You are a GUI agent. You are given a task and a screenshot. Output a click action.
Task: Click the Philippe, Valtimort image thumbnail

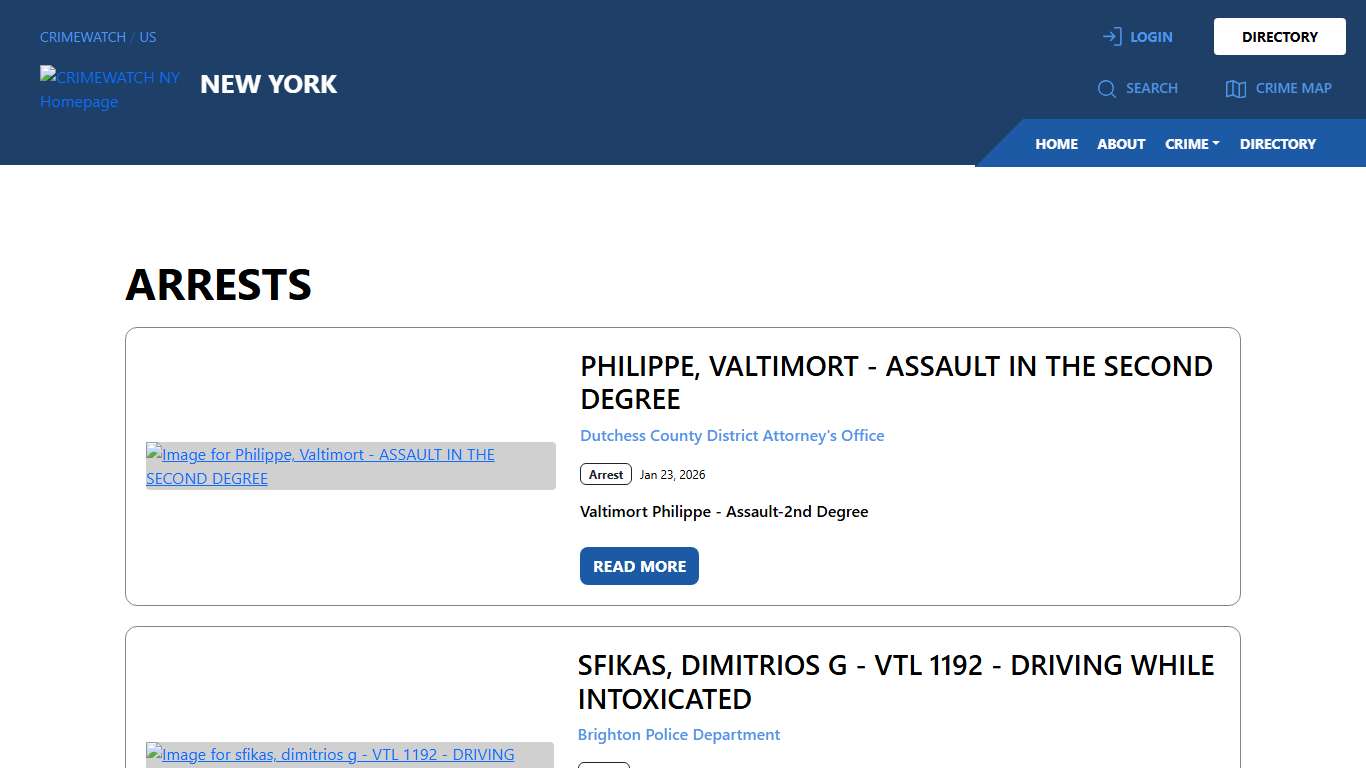coord(350,466)
